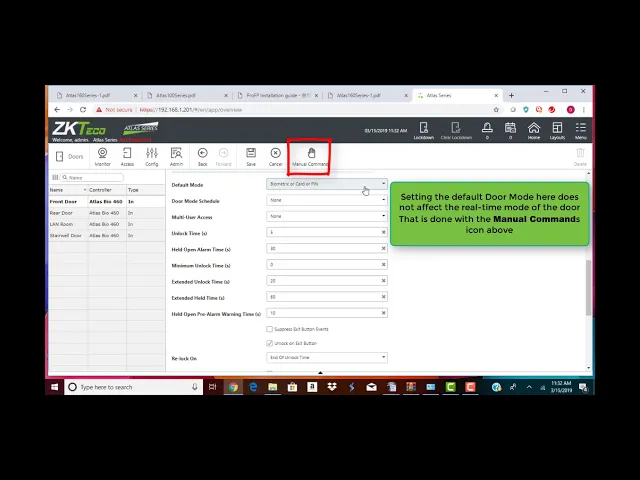640x480 pixels.
Task: Go to Home via header icon
Action: [534, 130]
